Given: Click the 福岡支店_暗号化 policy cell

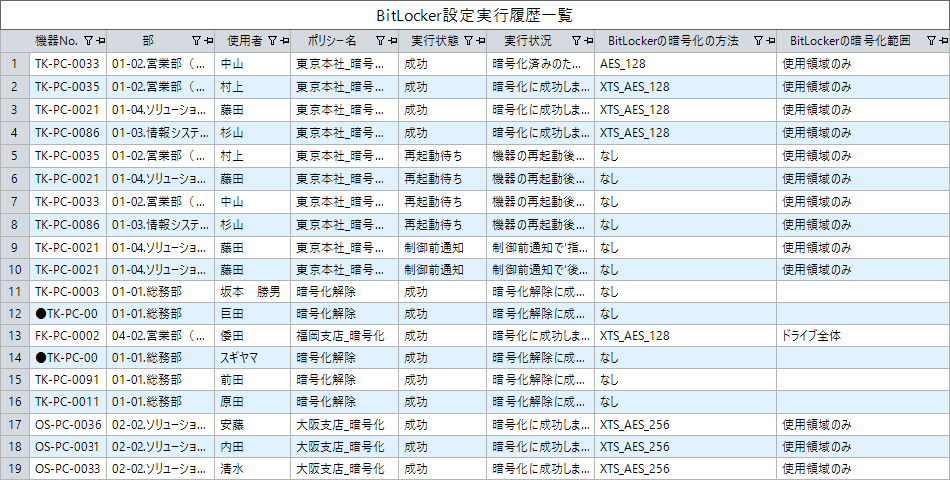Looking at the screenshot, I should pyautogui.click(x=344, y=335).
